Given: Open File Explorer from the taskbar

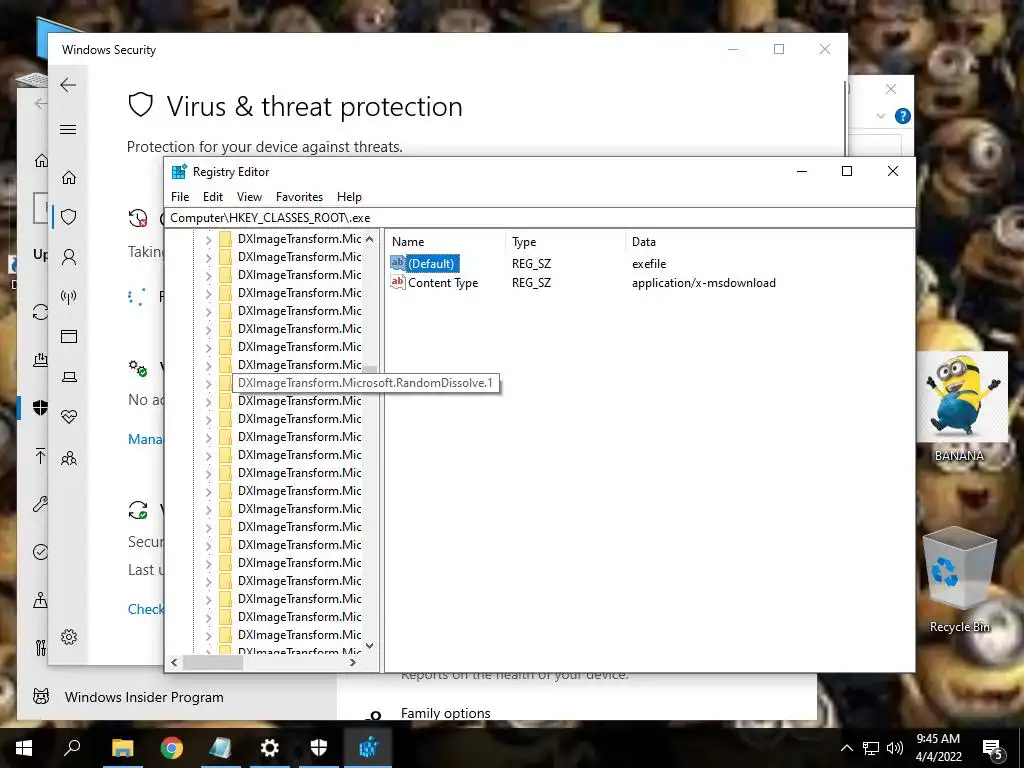Looking at the screenshot, I should click(122, 748).
